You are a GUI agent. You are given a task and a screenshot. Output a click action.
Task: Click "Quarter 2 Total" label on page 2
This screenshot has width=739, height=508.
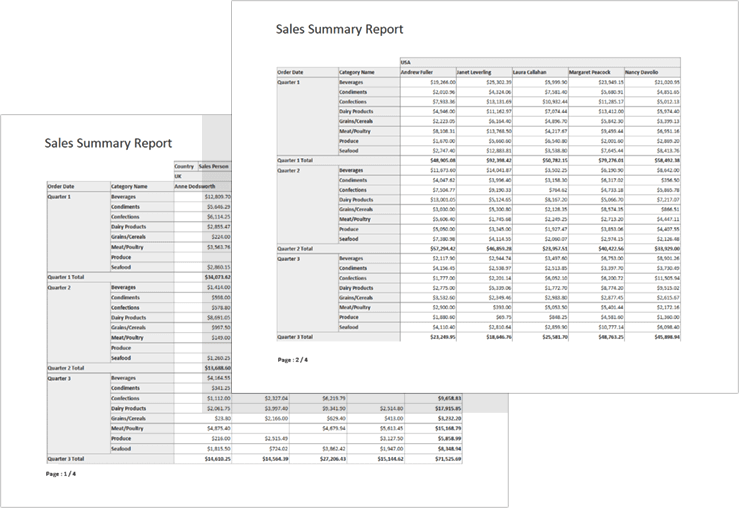[x=295, y=248]
